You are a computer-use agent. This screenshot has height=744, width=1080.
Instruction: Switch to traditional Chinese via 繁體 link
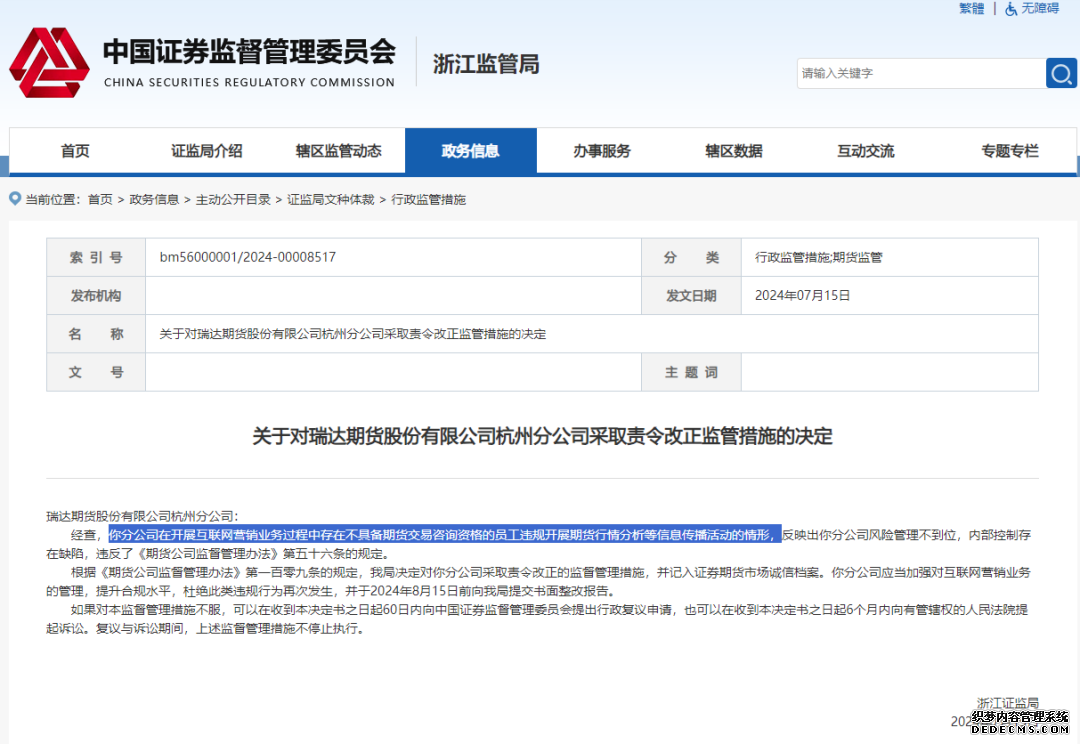pyautogui.click(x=972, y=8)
